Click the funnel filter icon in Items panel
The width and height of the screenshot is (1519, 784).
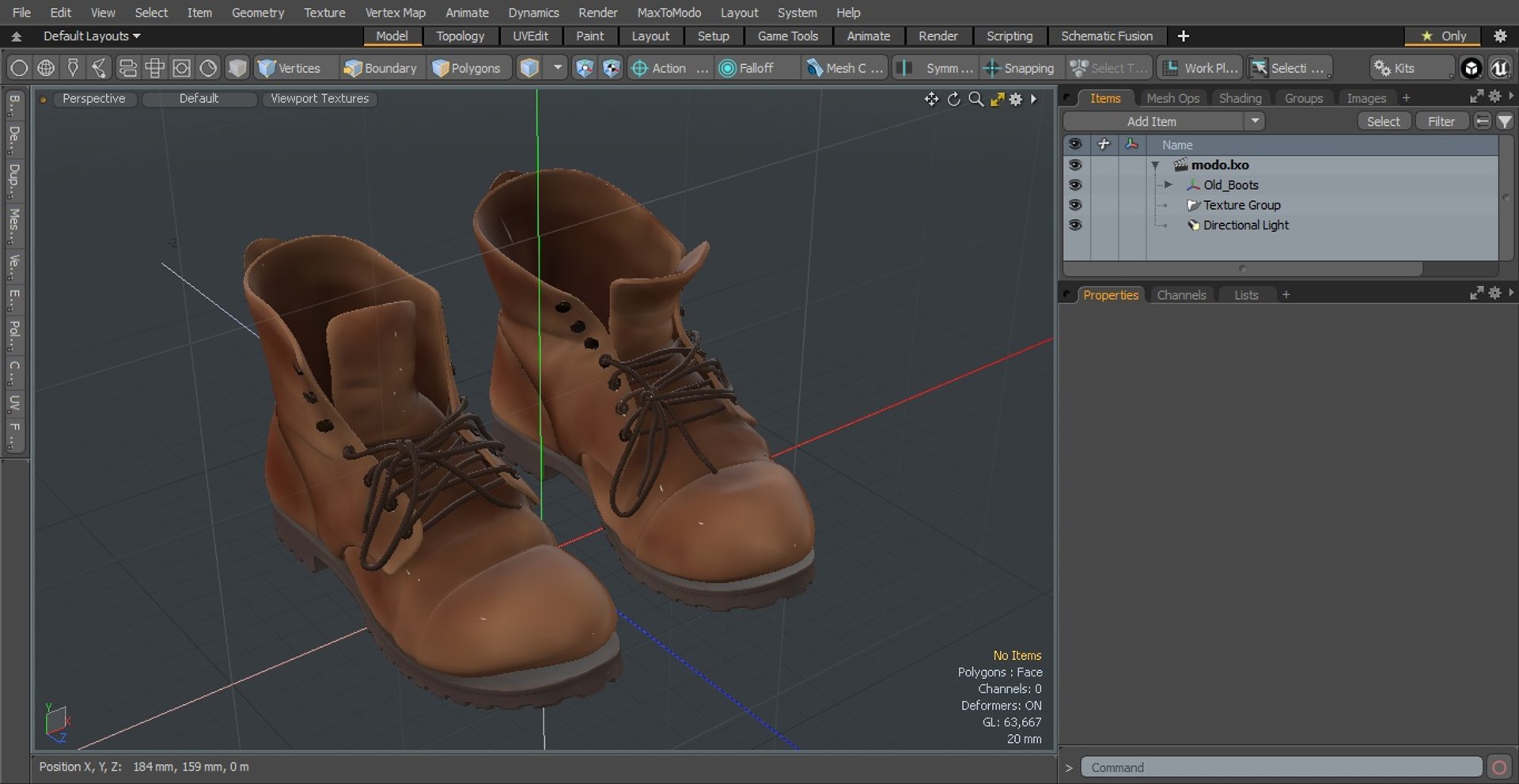click(x=1504, y=121)
